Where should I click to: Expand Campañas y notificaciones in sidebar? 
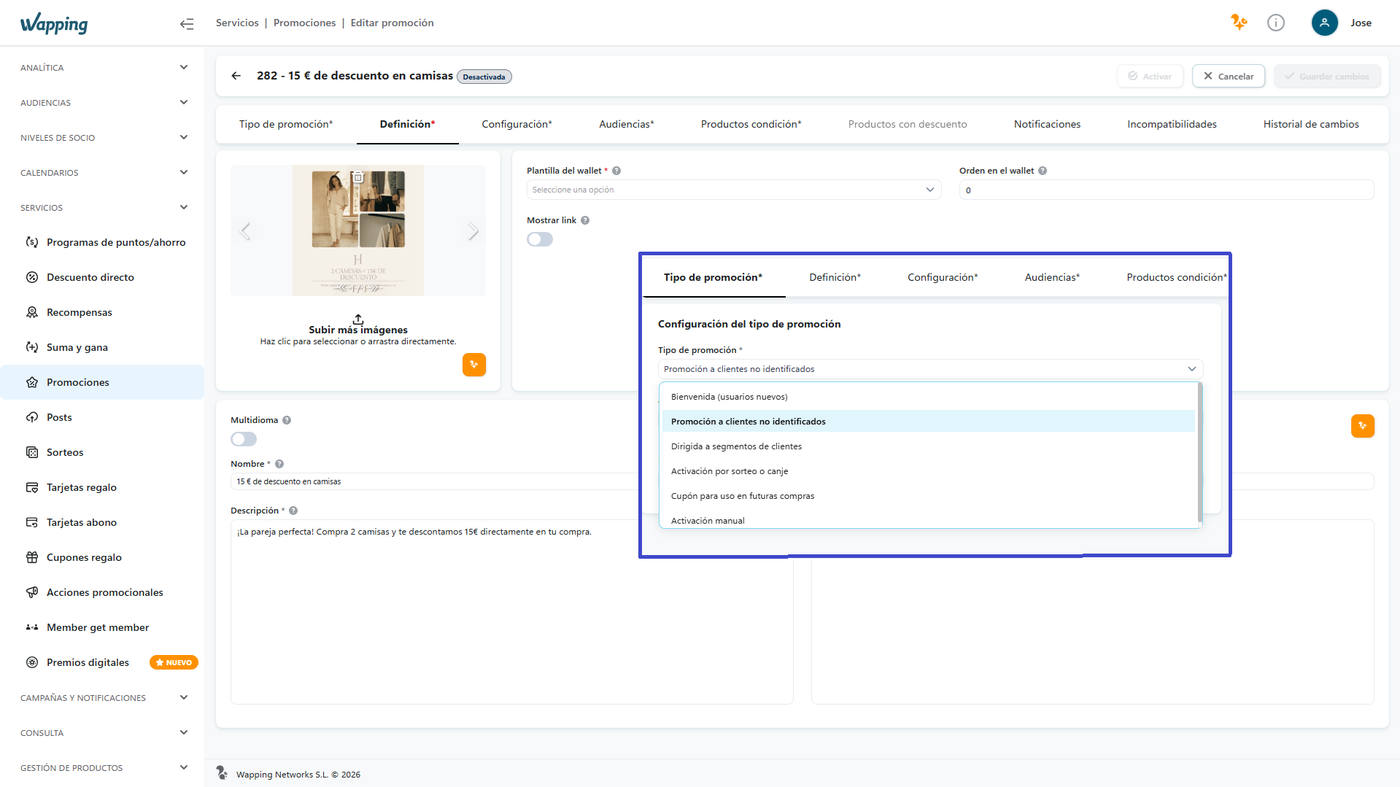click(x=102, y=698)
